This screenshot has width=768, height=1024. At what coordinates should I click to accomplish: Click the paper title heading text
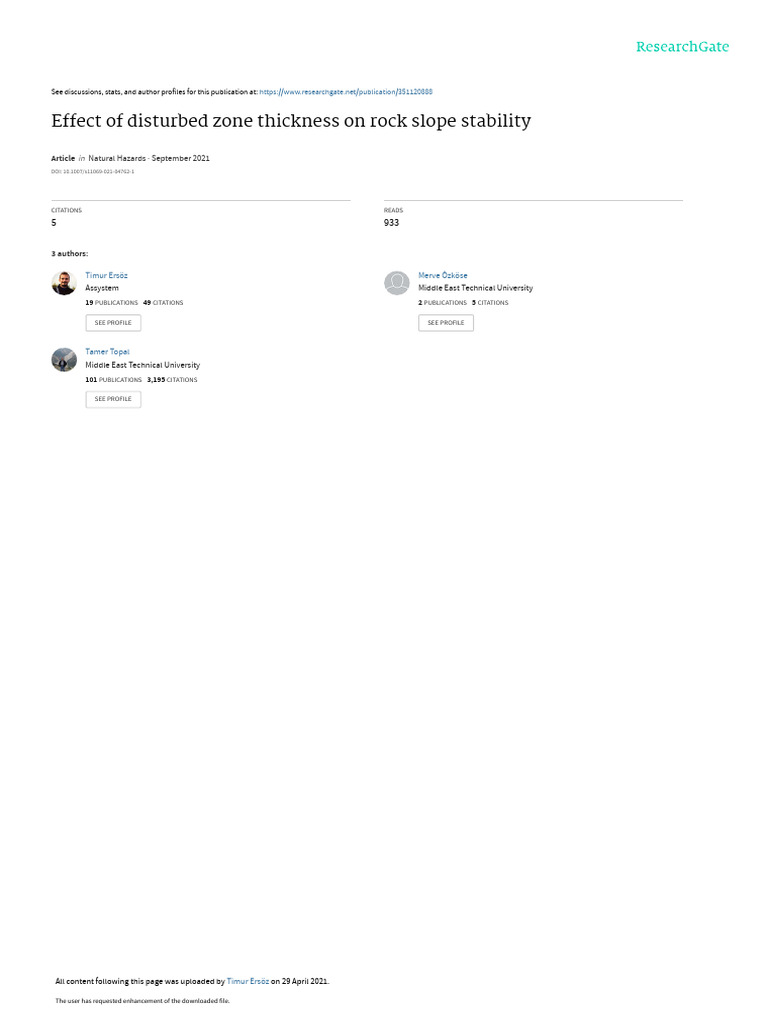(291, 121)
